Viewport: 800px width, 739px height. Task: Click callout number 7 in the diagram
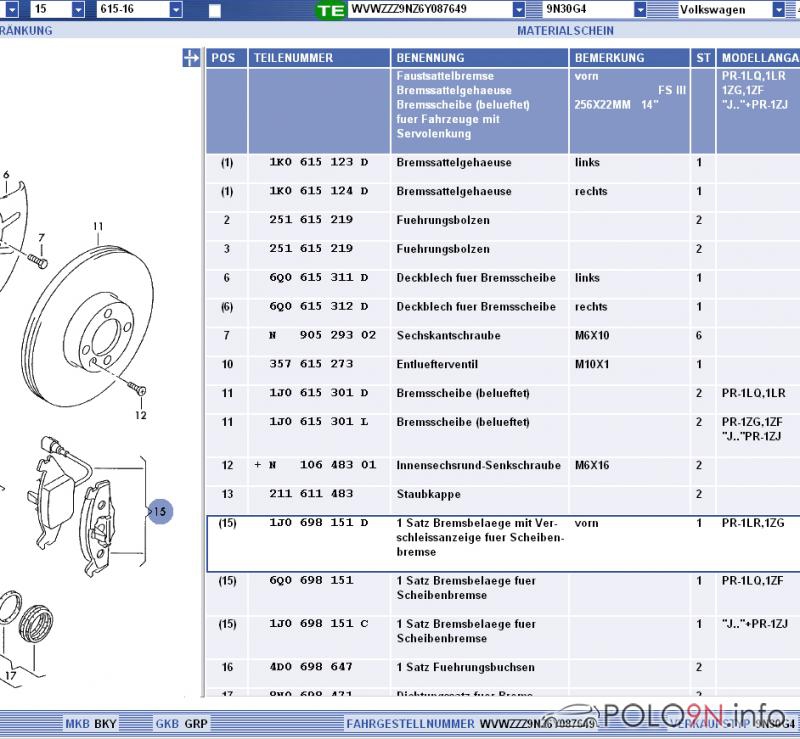point(41,238)
